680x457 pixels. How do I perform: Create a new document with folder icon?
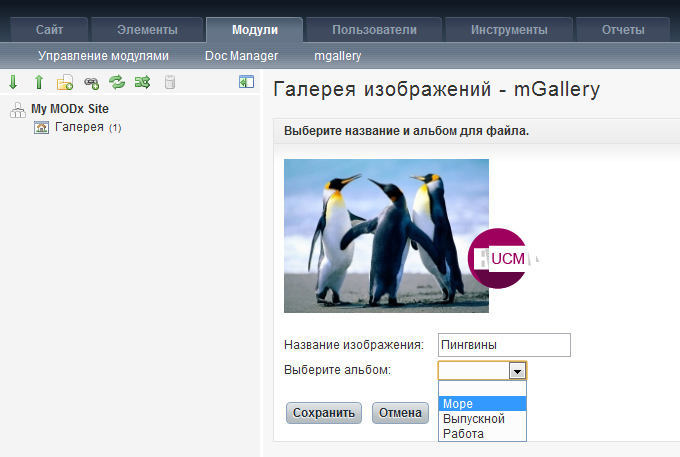[65, 82]
